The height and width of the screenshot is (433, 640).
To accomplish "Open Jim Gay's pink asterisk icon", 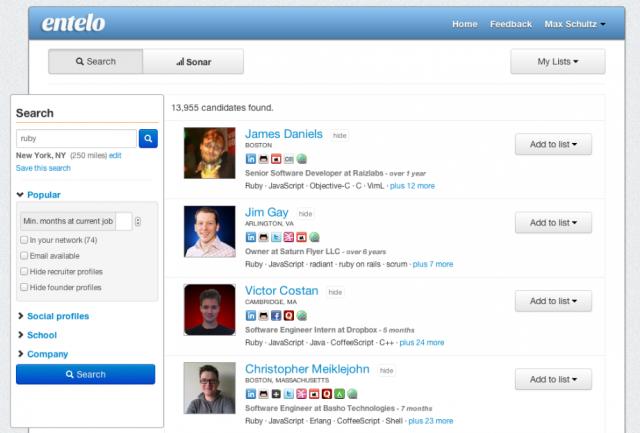I will 289,237.
